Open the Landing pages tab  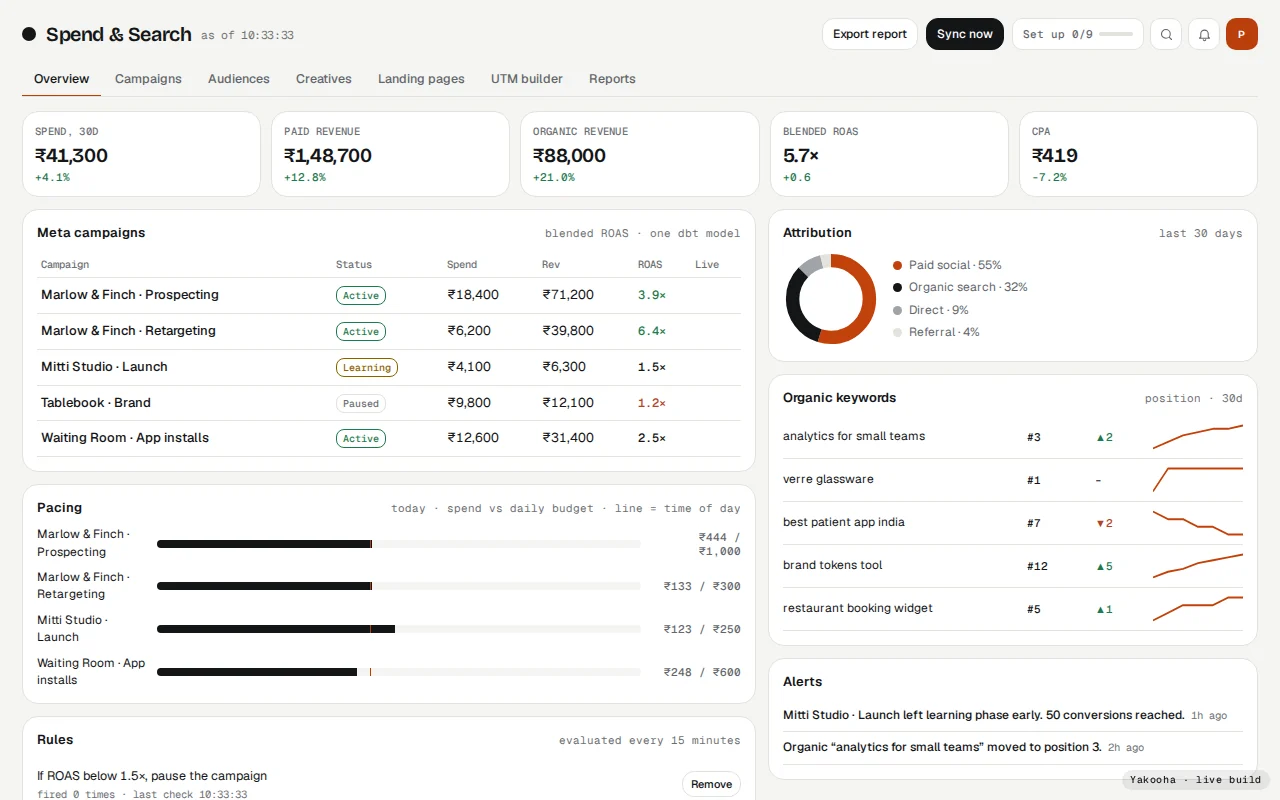pyautogui.click(x=421, y=79)
